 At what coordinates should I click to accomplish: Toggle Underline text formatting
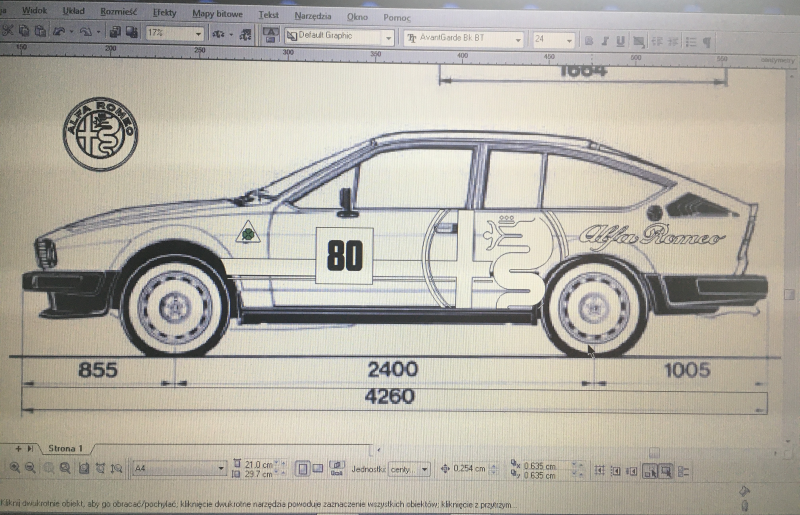[x=621, y=41]
